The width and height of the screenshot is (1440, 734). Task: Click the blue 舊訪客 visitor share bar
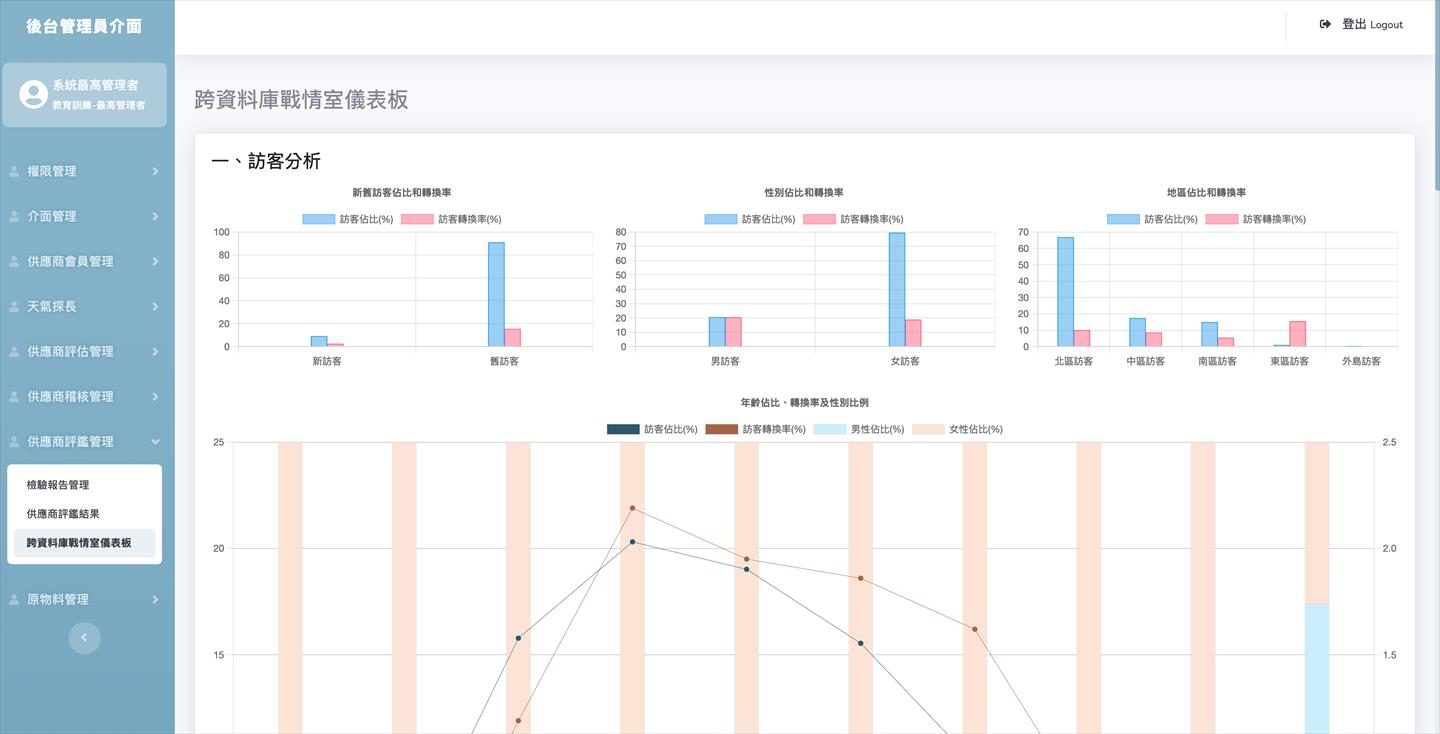coord(496,294)
